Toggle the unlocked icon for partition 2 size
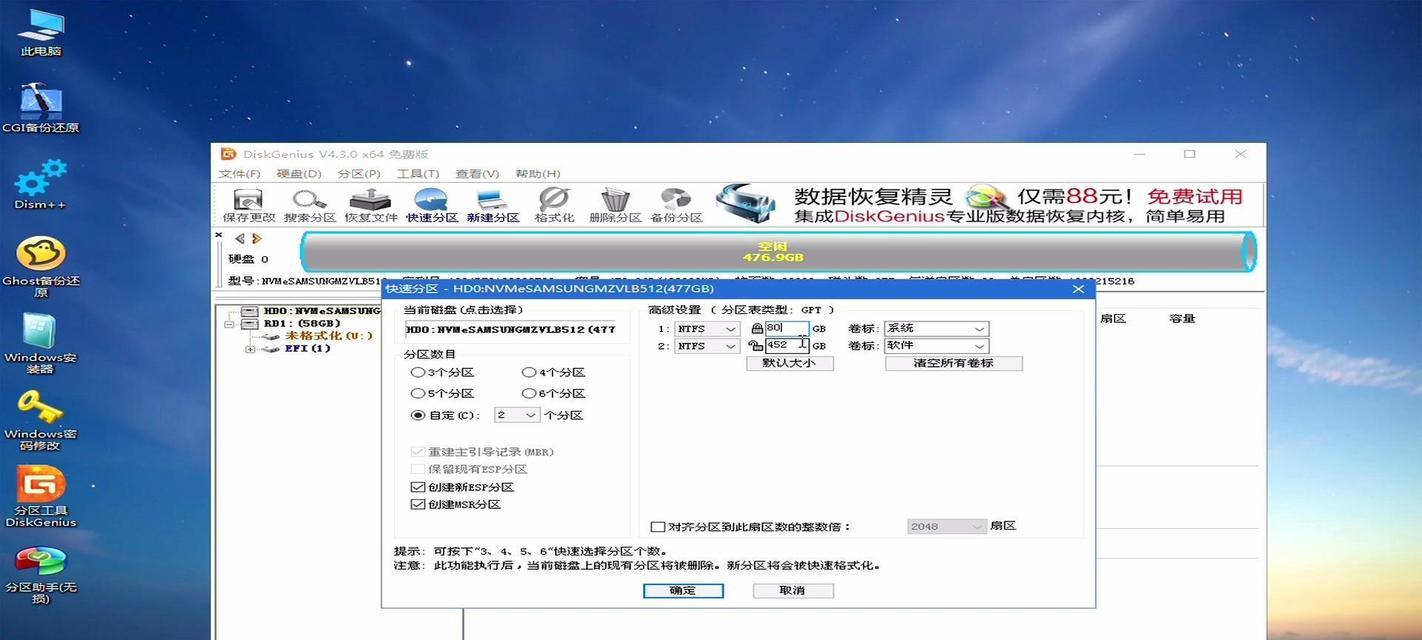This screenshot has height=640, width=1422. coord(757,346)
